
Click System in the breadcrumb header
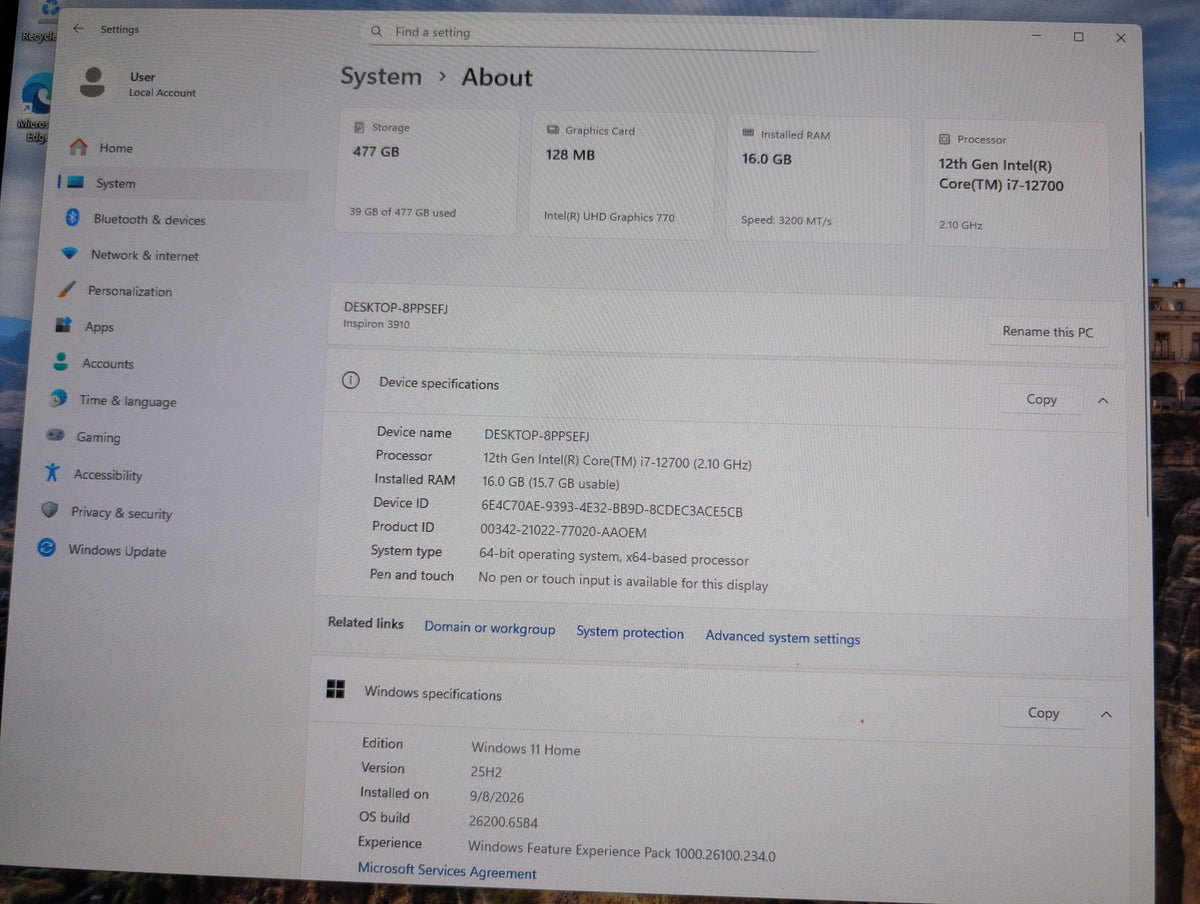point(380,76)
